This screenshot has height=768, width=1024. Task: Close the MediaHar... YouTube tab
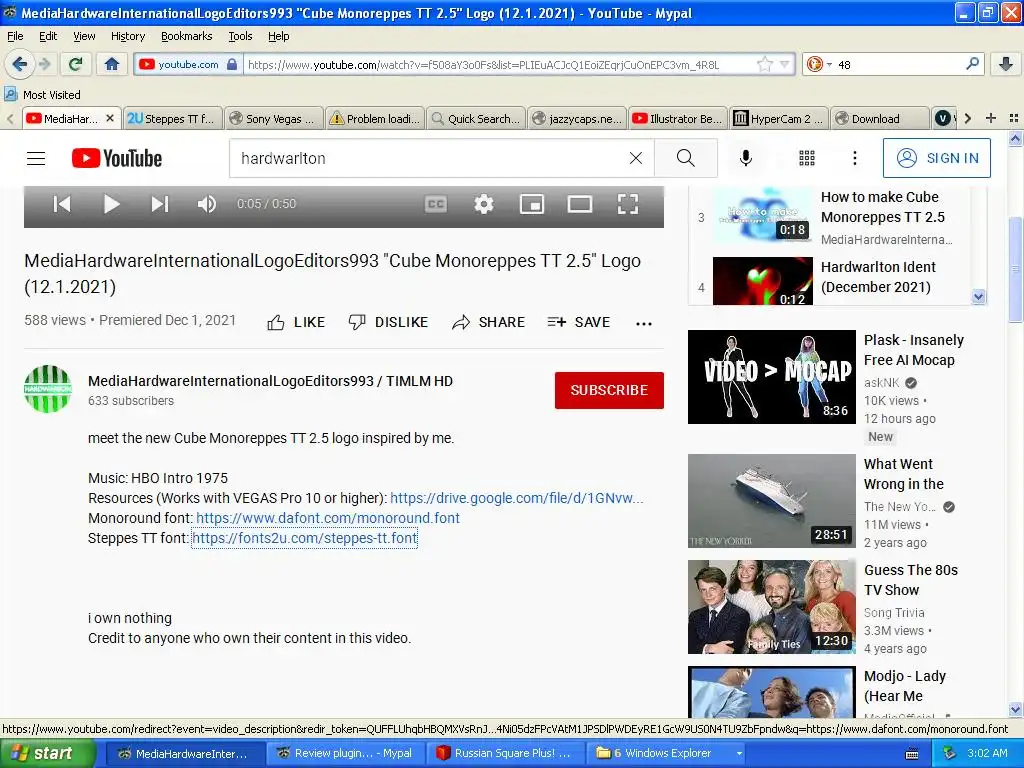click(110, 118)
